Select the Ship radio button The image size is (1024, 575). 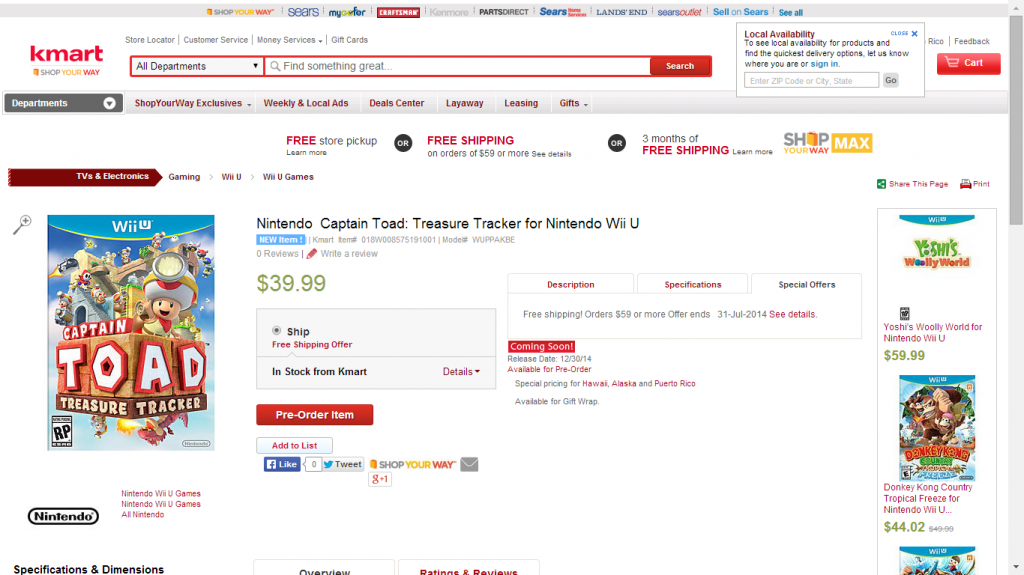pyautogui.click(x=277, y=331)
